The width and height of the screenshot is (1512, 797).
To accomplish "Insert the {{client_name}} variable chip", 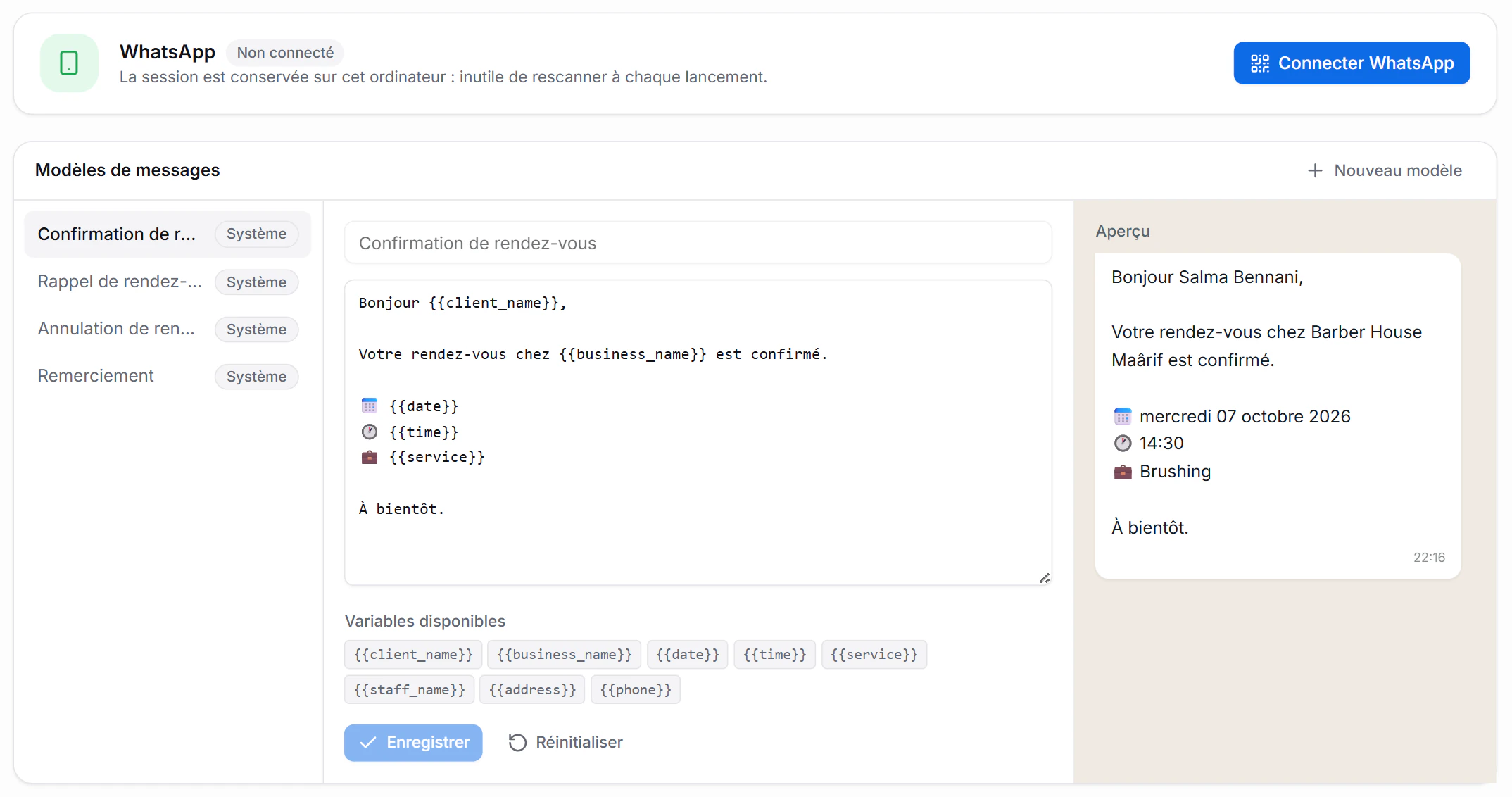I will (413, 654).
